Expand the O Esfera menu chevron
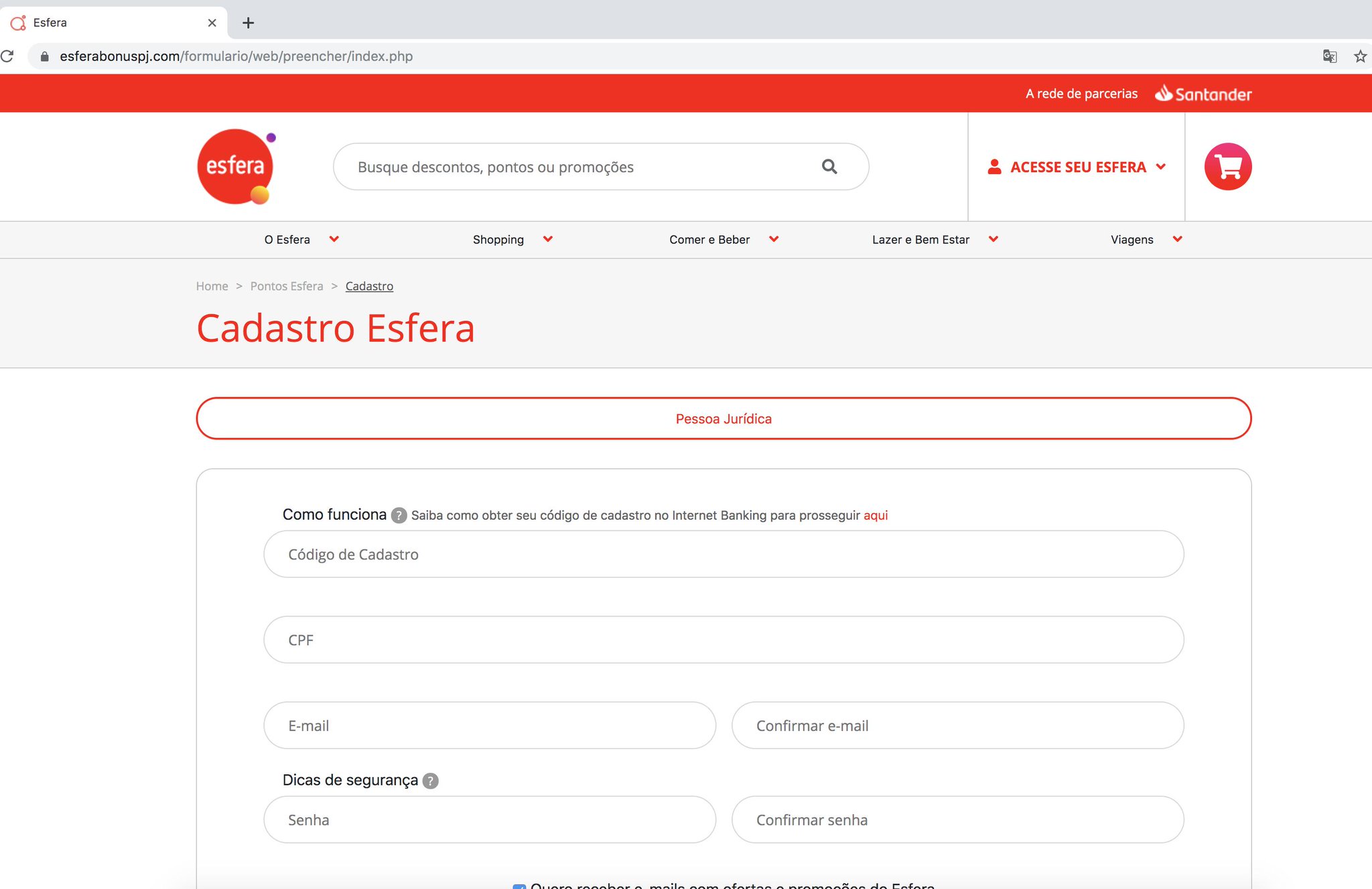Viewport: 1372px width, 889px height. (x=334, y=239)
